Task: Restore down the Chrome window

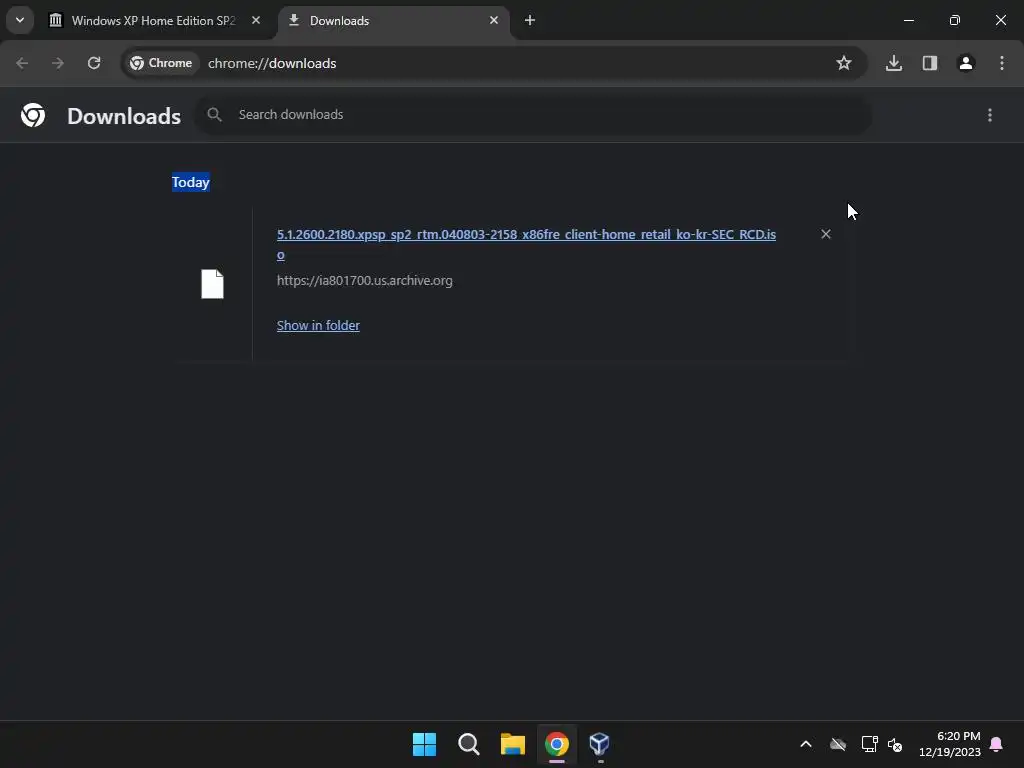Action: (x=955, y=20)
